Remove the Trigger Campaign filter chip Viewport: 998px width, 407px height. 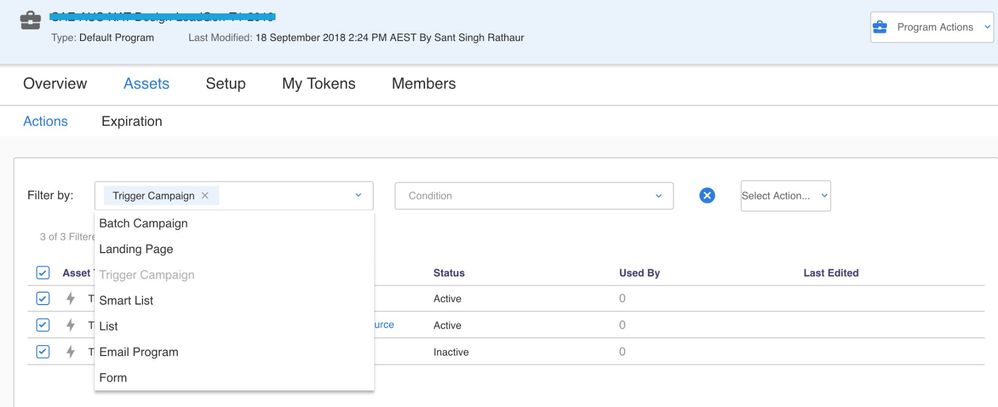tap(205, 196)
